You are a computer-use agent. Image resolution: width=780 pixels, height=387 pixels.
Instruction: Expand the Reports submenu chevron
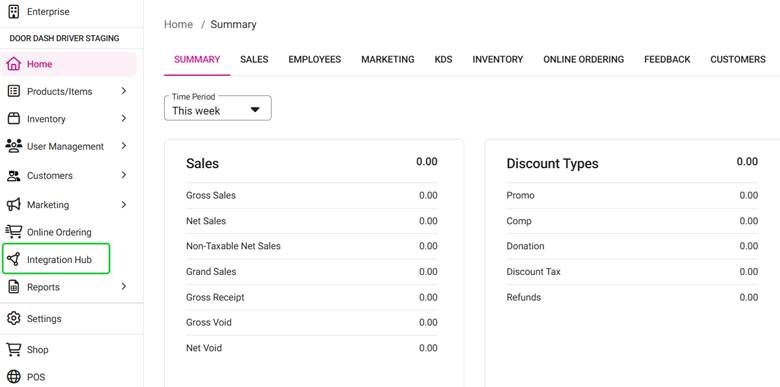pyautogui.click(x=124, y=287)
